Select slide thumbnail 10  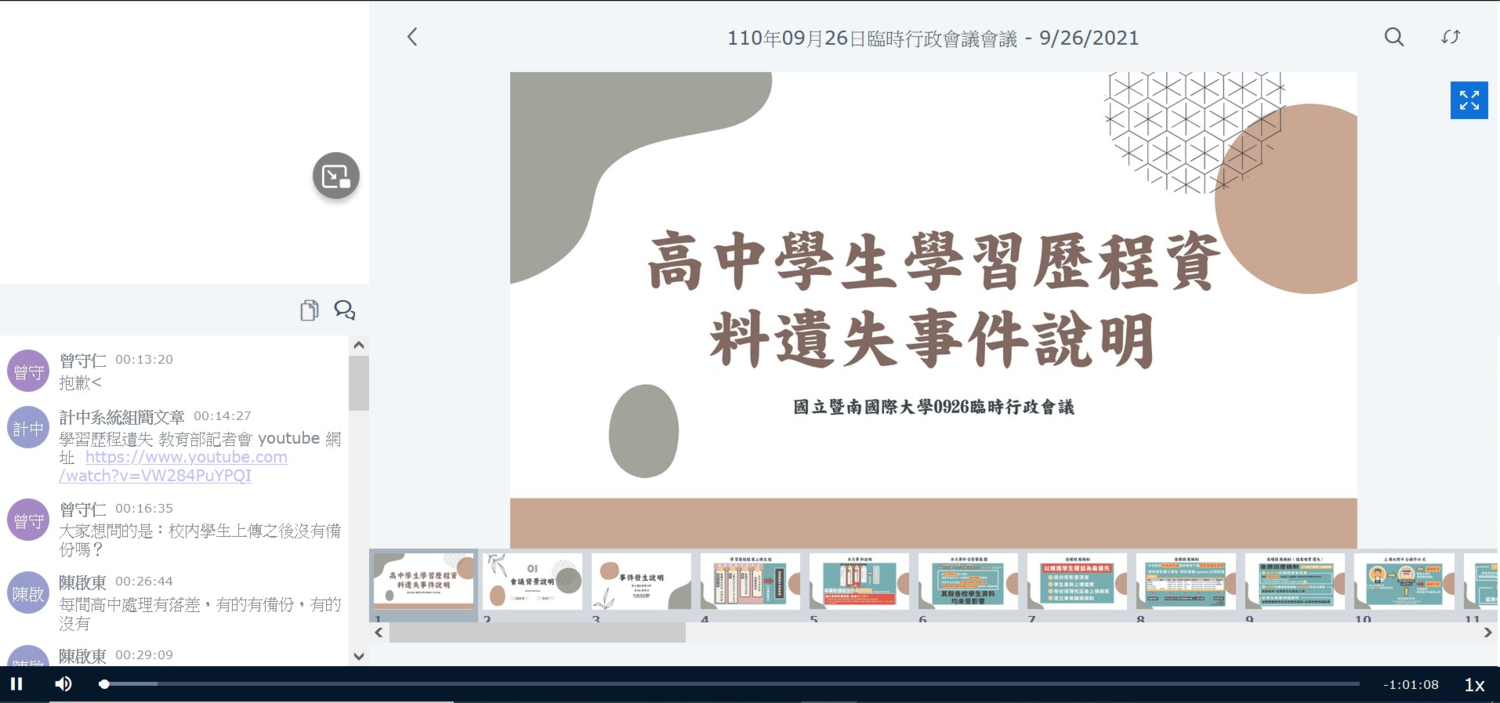1404,581
